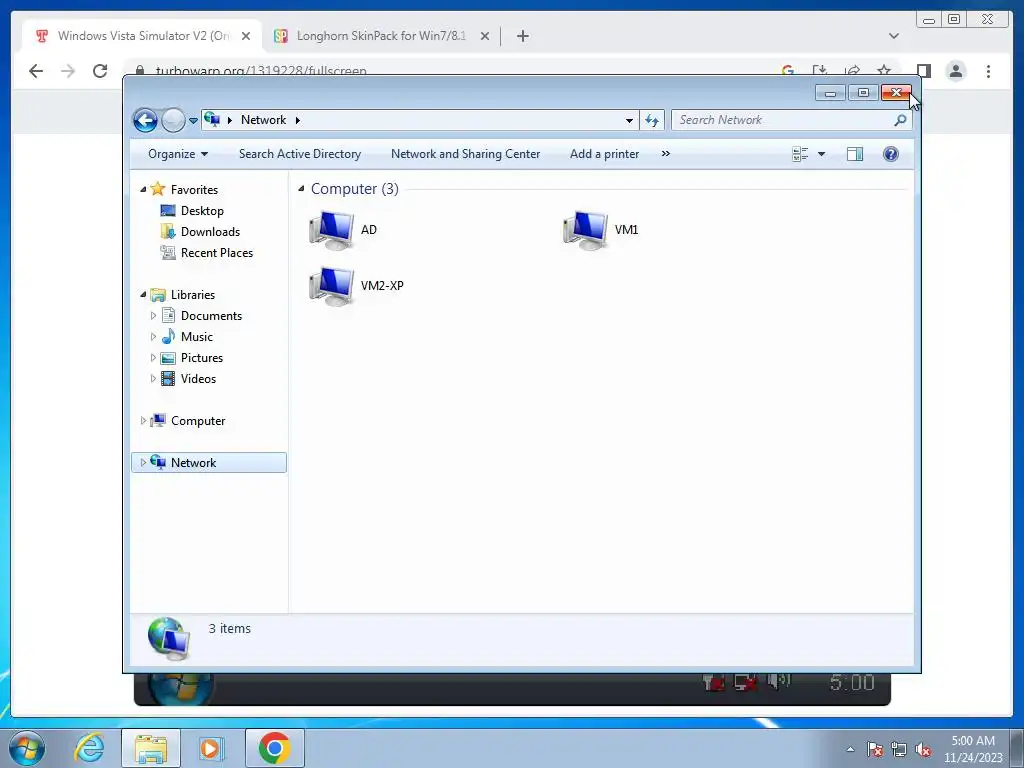The image size is (1024, 768).
Task: Click the magnifier icon in Search Network
Action: coord(900,120)
